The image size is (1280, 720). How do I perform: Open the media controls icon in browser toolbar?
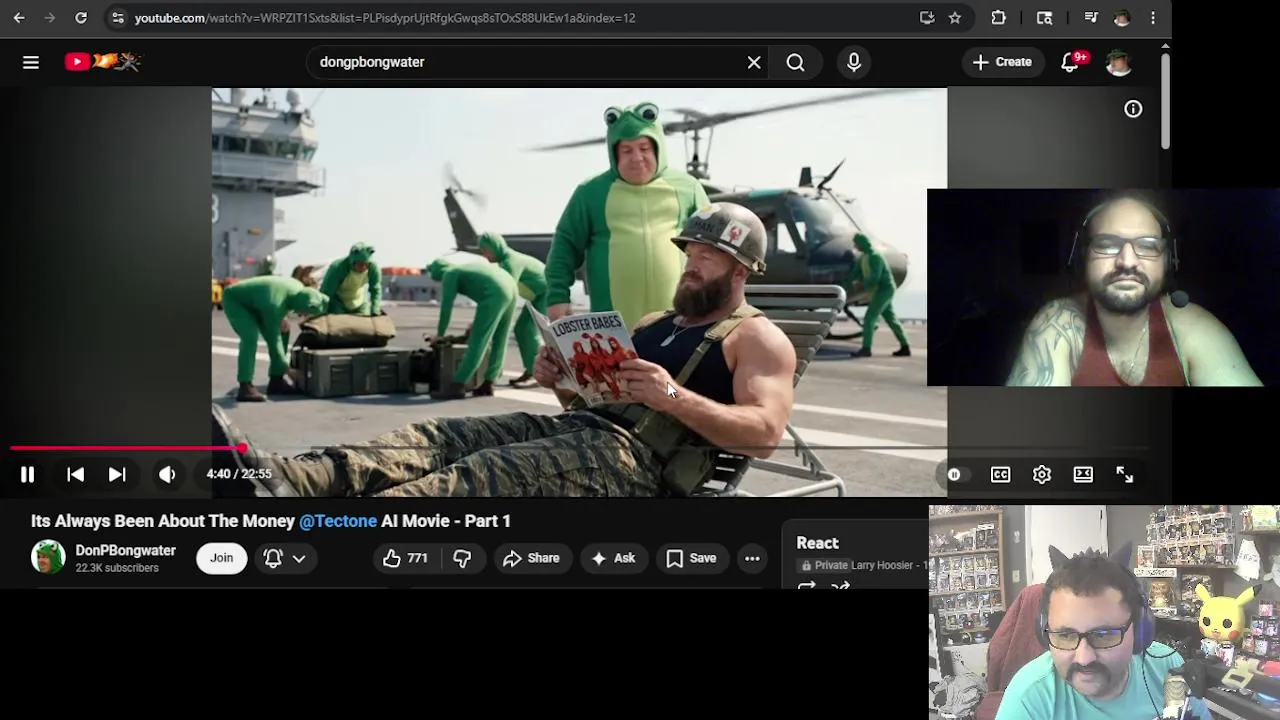[1091, 17]
